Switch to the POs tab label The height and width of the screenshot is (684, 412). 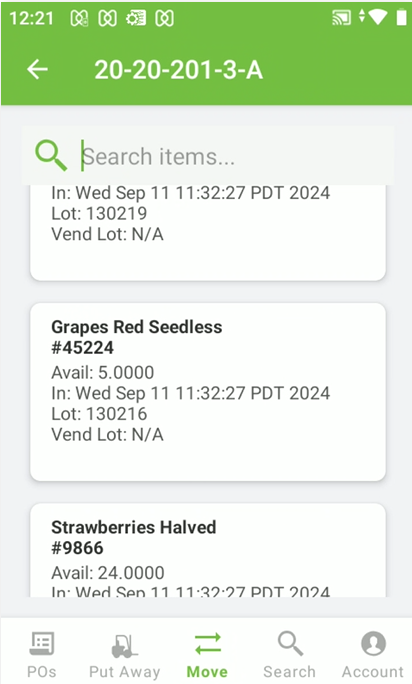coord(42,672)
